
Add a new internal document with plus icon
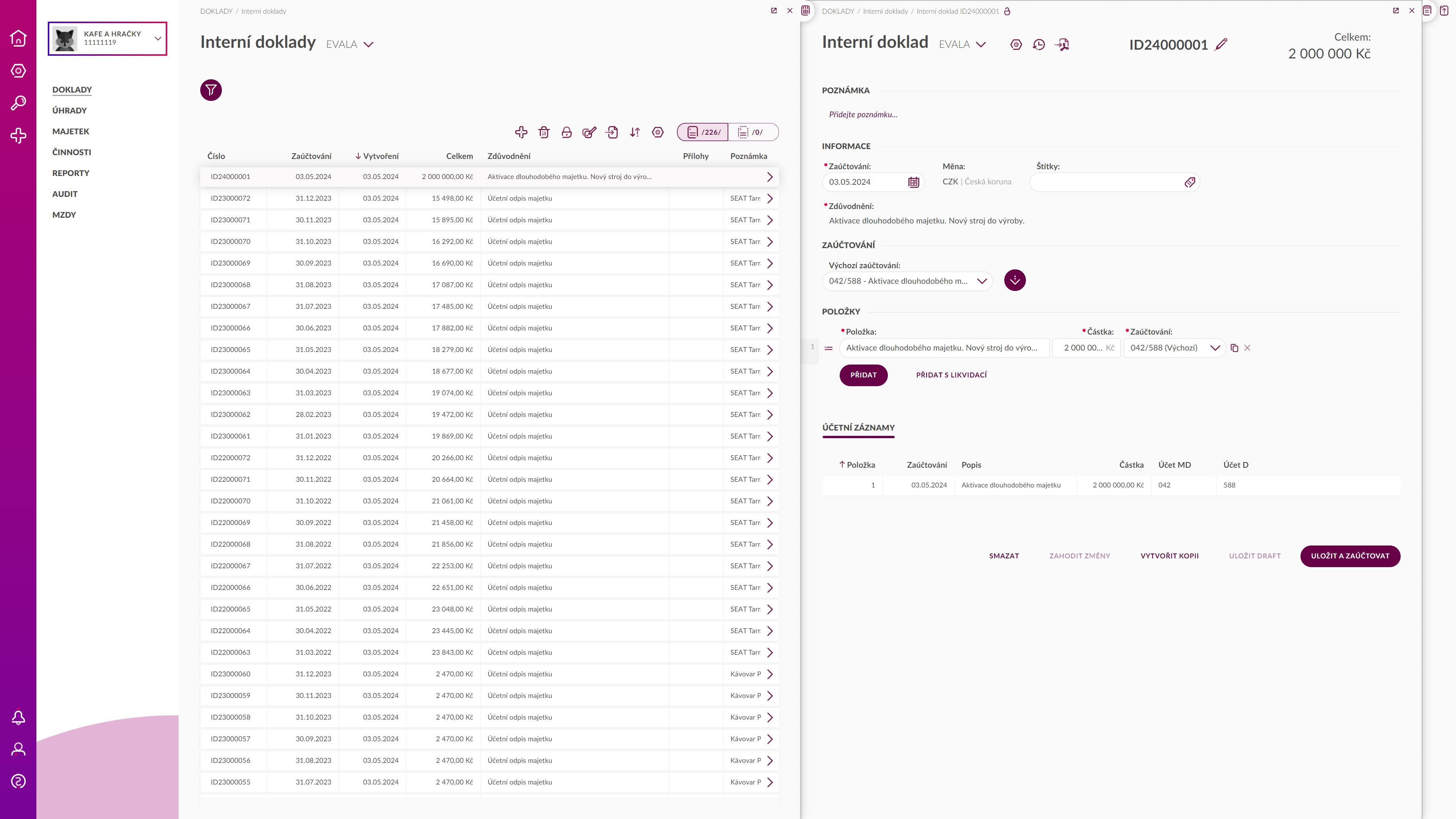521,132
